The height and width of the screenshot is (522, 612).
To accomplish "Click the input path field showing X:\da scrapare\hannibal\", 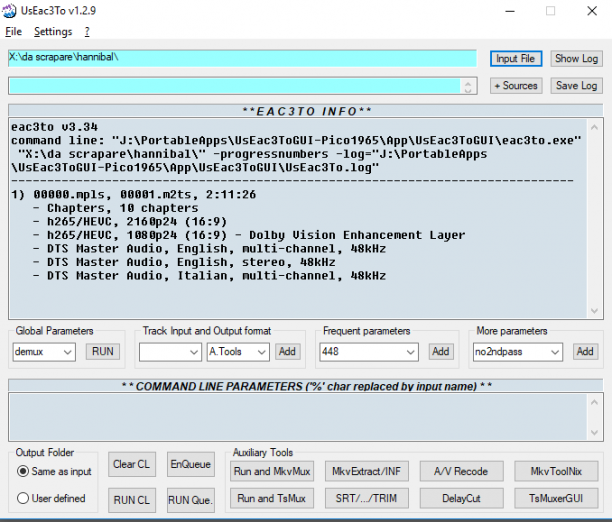I will pyautogui.click(x=242, y=58).
